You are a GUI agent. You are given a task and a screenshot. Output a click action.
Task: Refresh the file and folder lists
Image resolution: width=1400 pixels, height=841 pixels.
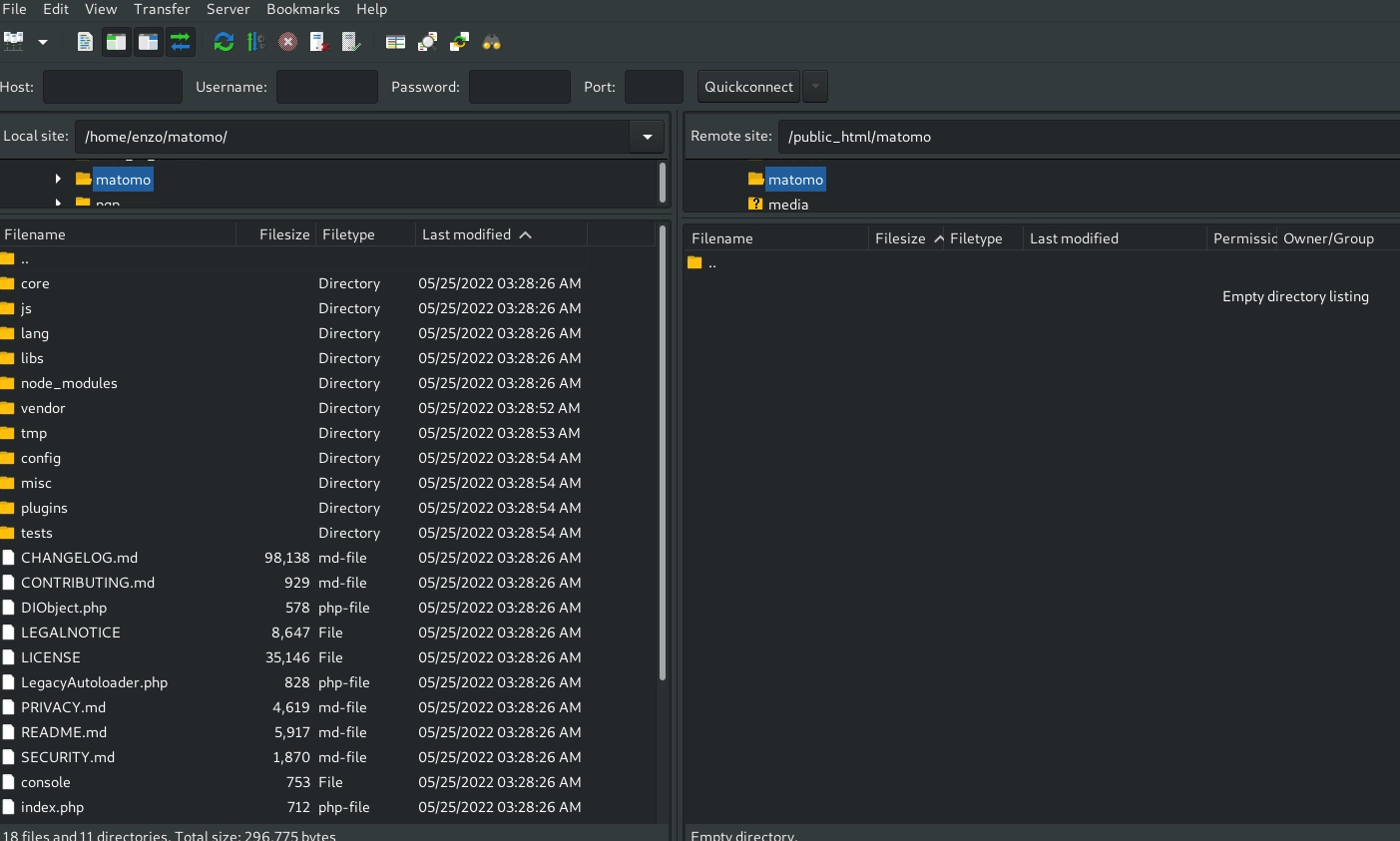pos(225,42)
